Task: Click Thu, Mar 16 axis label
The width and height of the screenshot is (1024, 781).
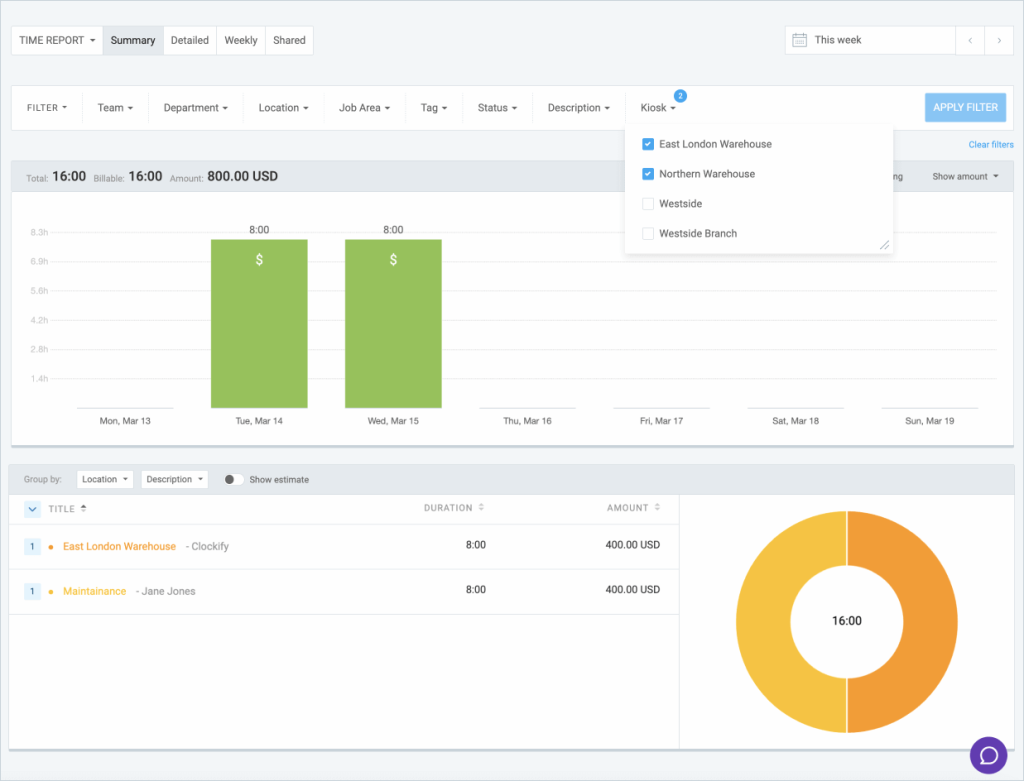Action: [527, 421]
